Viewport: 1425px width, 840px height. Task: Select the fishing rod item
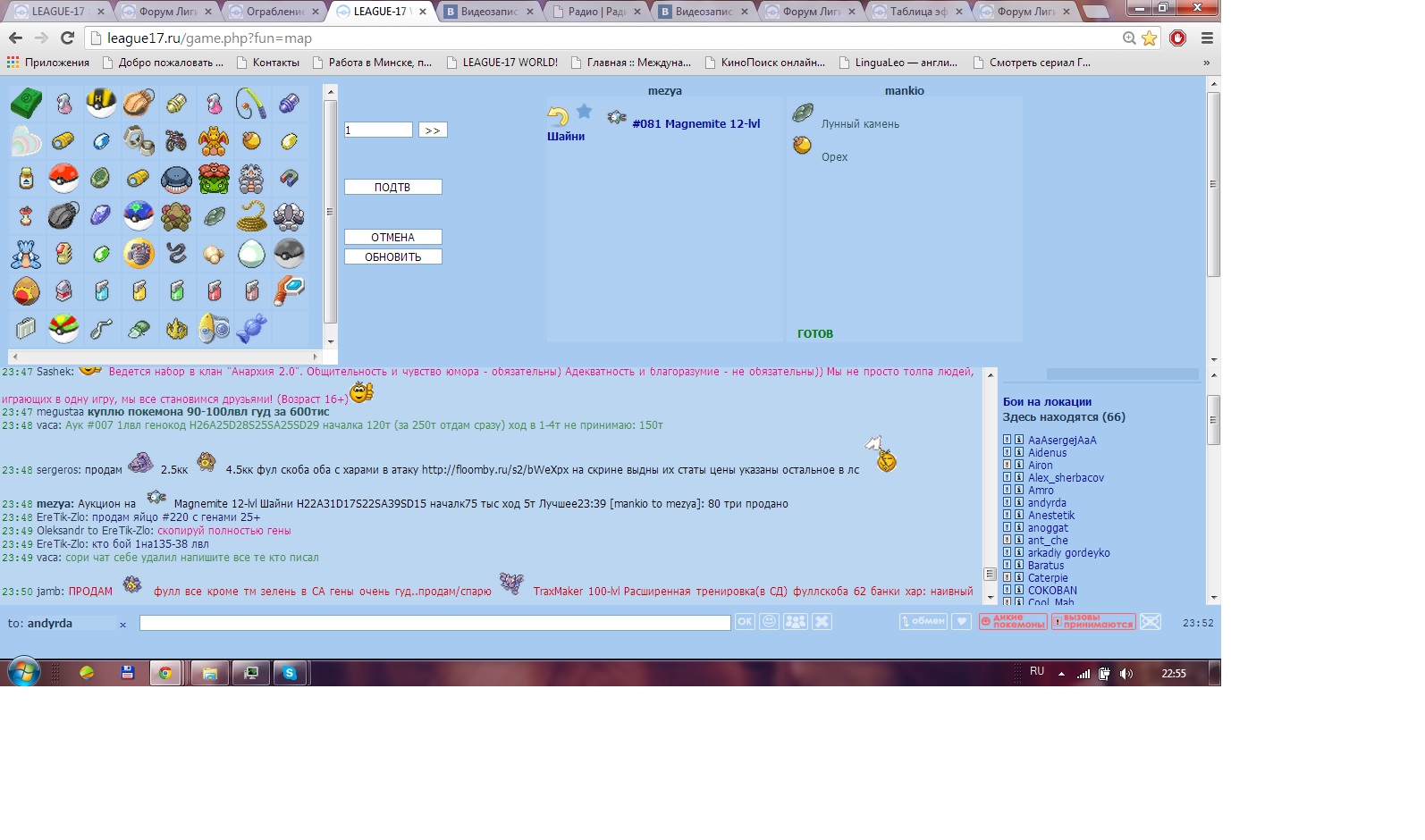251,104
